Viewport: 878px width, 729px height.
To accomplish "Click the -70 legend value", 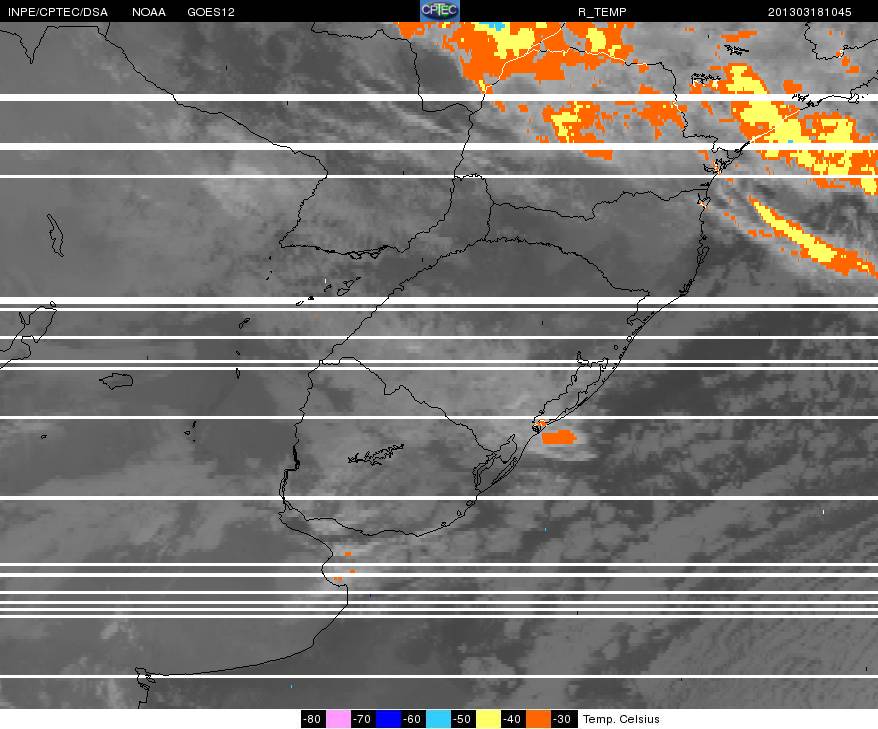I will [363, 719].
